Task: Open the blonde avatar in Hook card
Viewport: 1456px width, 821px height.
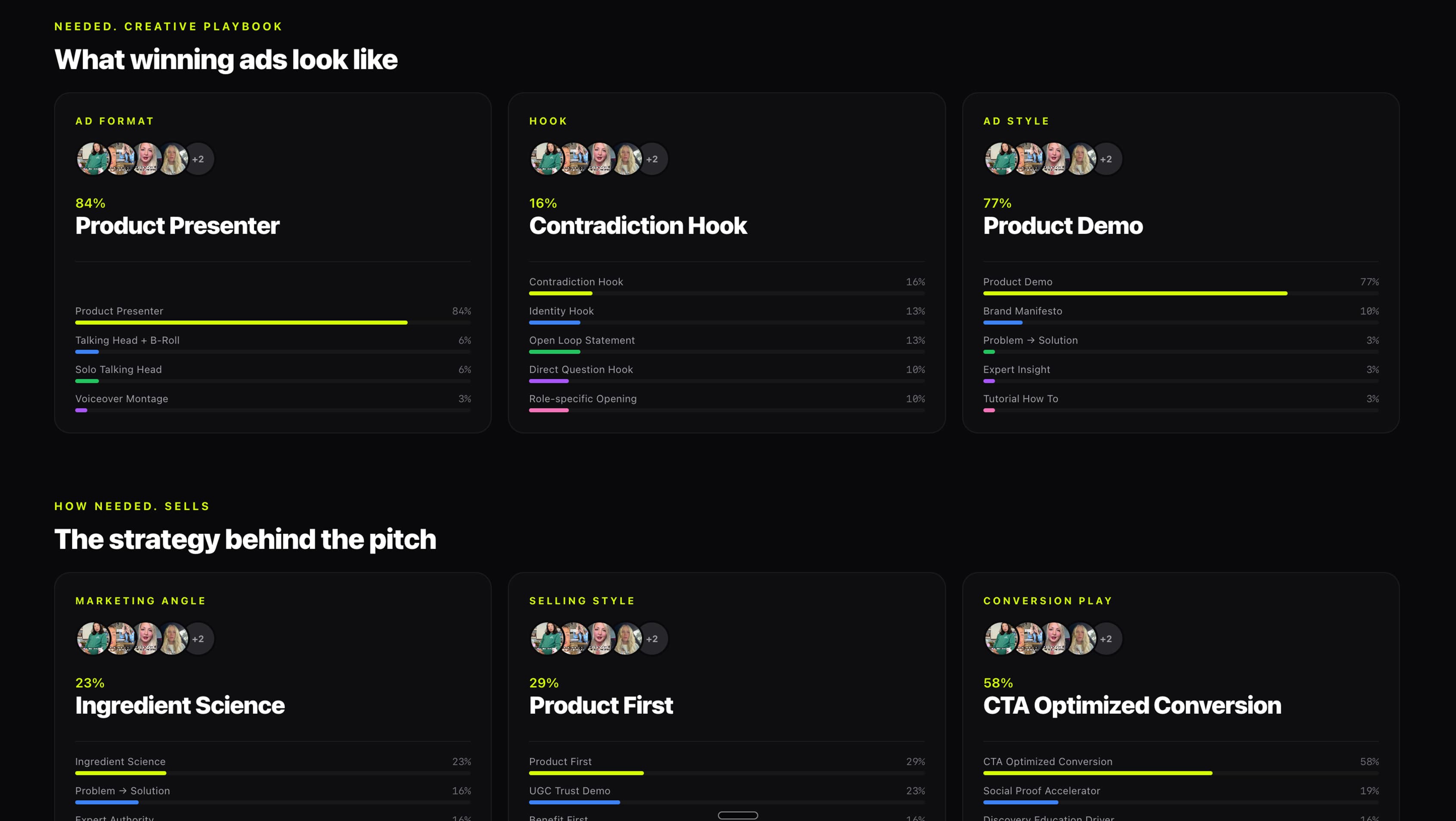Action: pos(626,159)
